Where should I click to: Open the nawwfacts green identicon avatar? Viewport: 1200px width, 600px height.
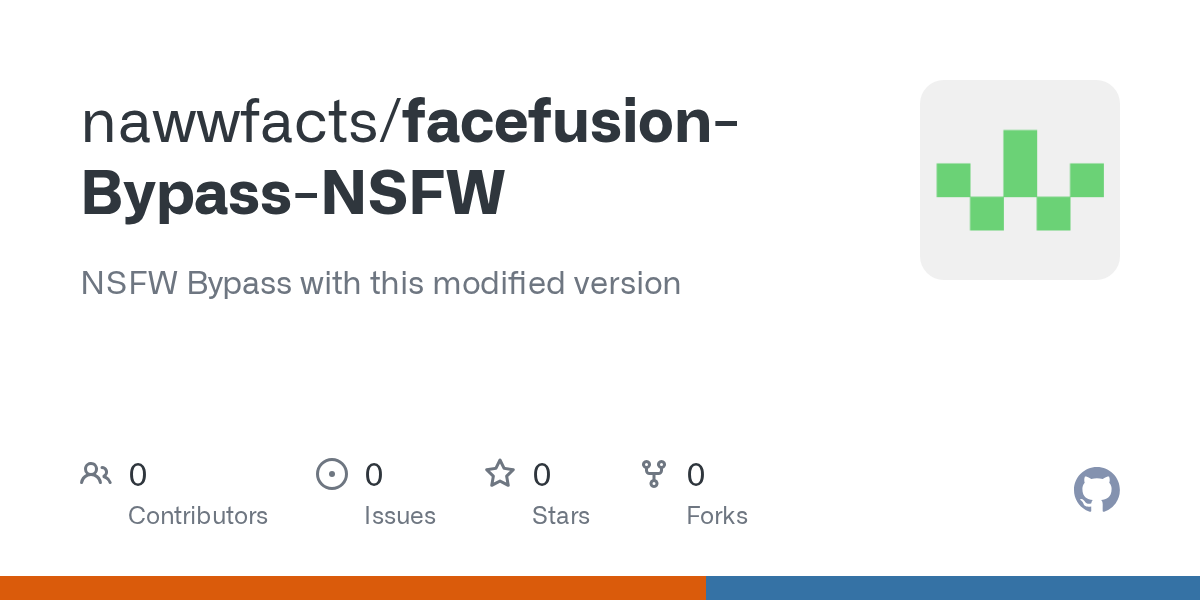point(1019,180)
